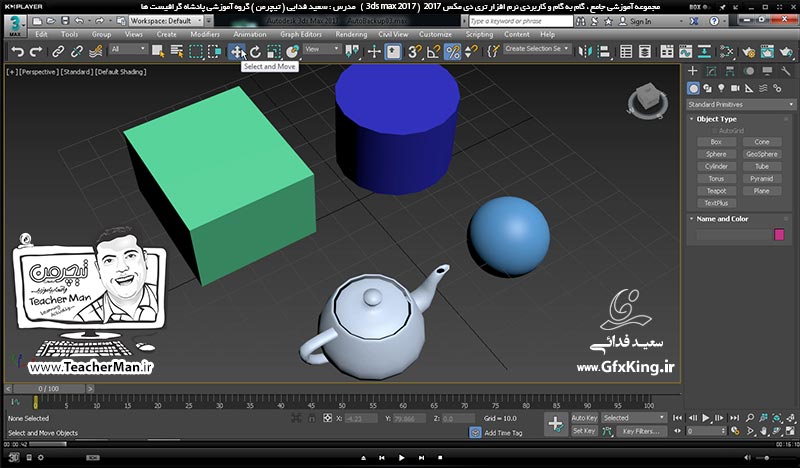This screenshot has height=468, width=800.
Task: Click the TextPlus primitive button
Action: tap(716, 203)
